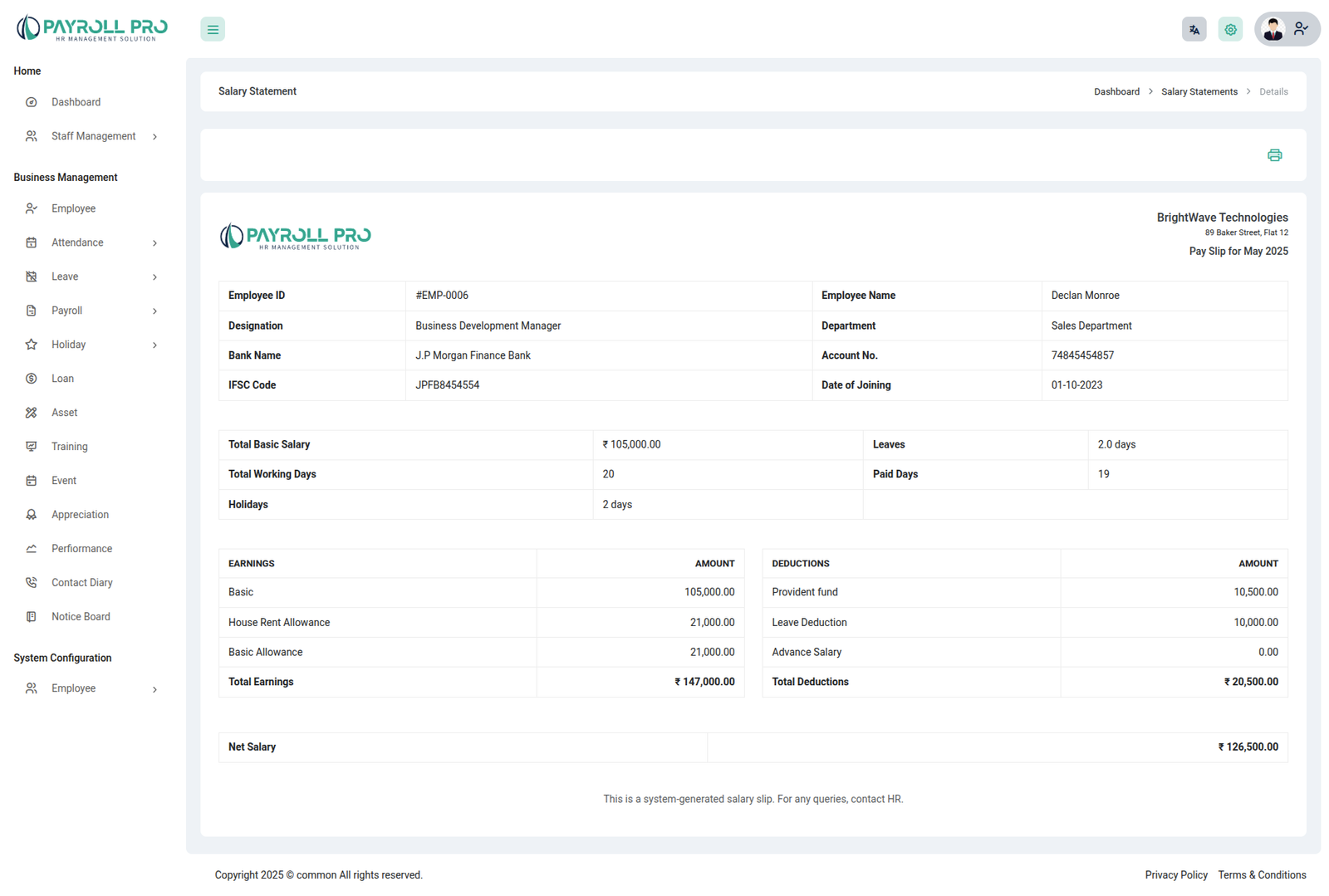Open the Dashboard sidebar item

click(76, 102)
